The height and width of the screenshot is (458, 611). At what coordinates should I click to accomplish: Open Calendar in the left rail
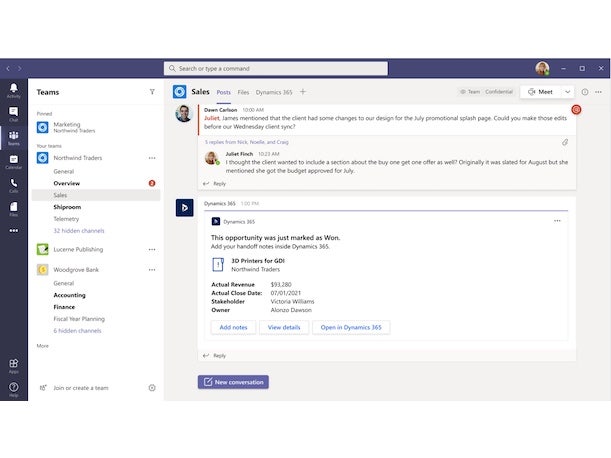(13, 163)
